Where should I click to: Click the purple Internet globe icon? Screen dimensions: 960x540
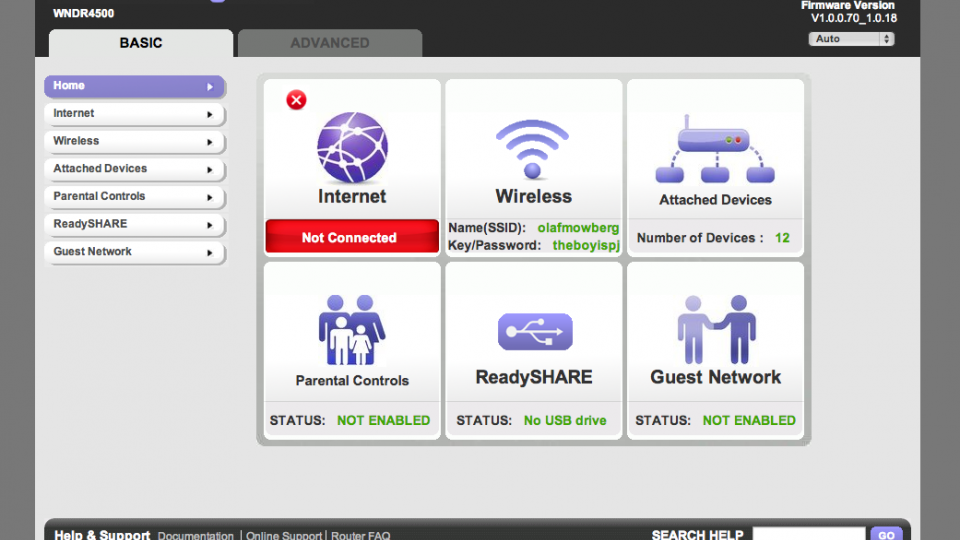pyautogui.click(x=352, y=147)
